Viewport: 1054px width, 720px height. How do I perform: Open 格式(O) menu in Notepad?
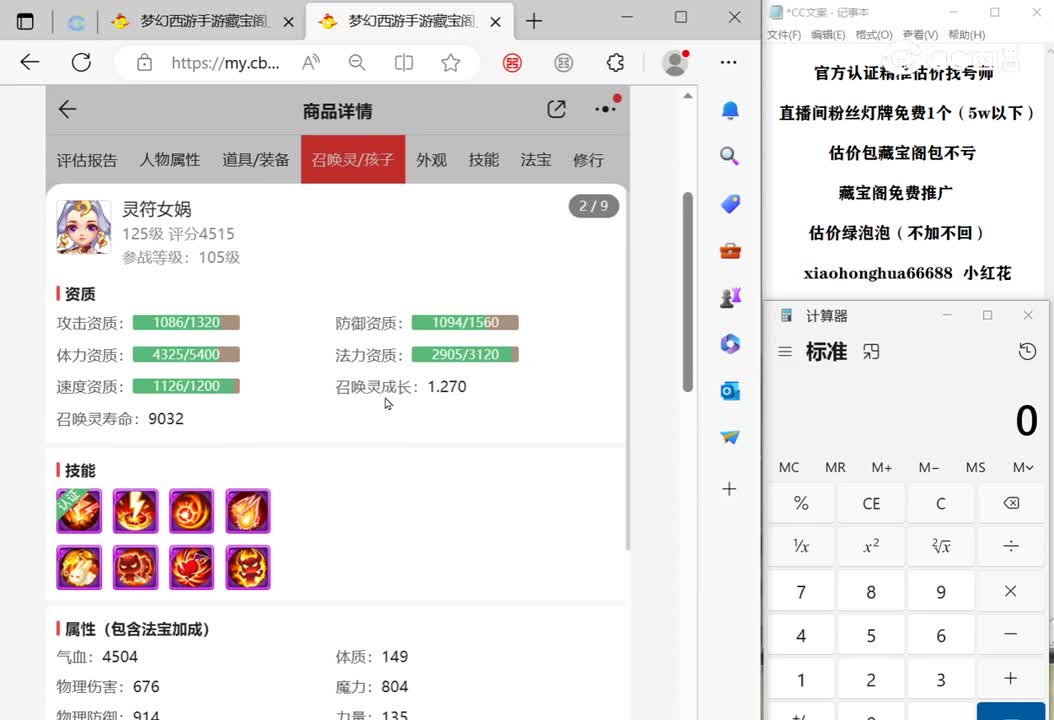874,35
